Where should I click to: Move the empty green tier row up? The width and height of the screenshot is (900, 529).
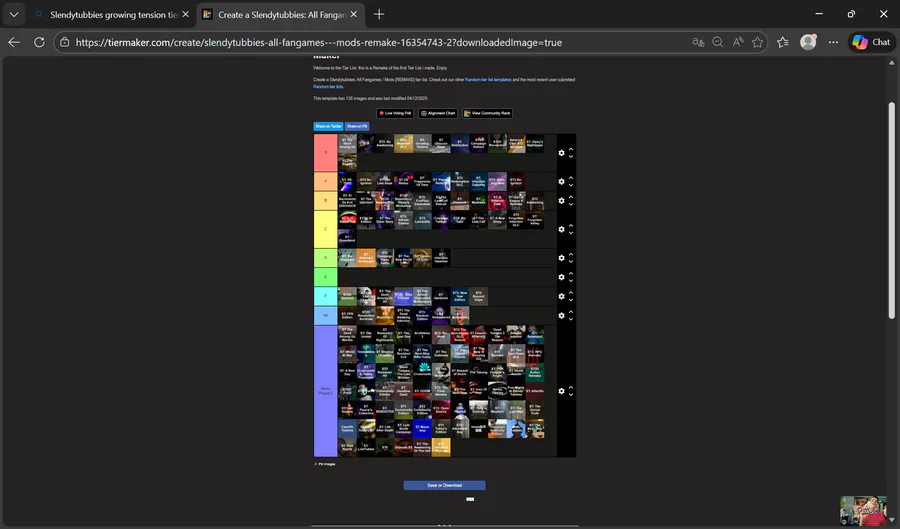[571, 274]
